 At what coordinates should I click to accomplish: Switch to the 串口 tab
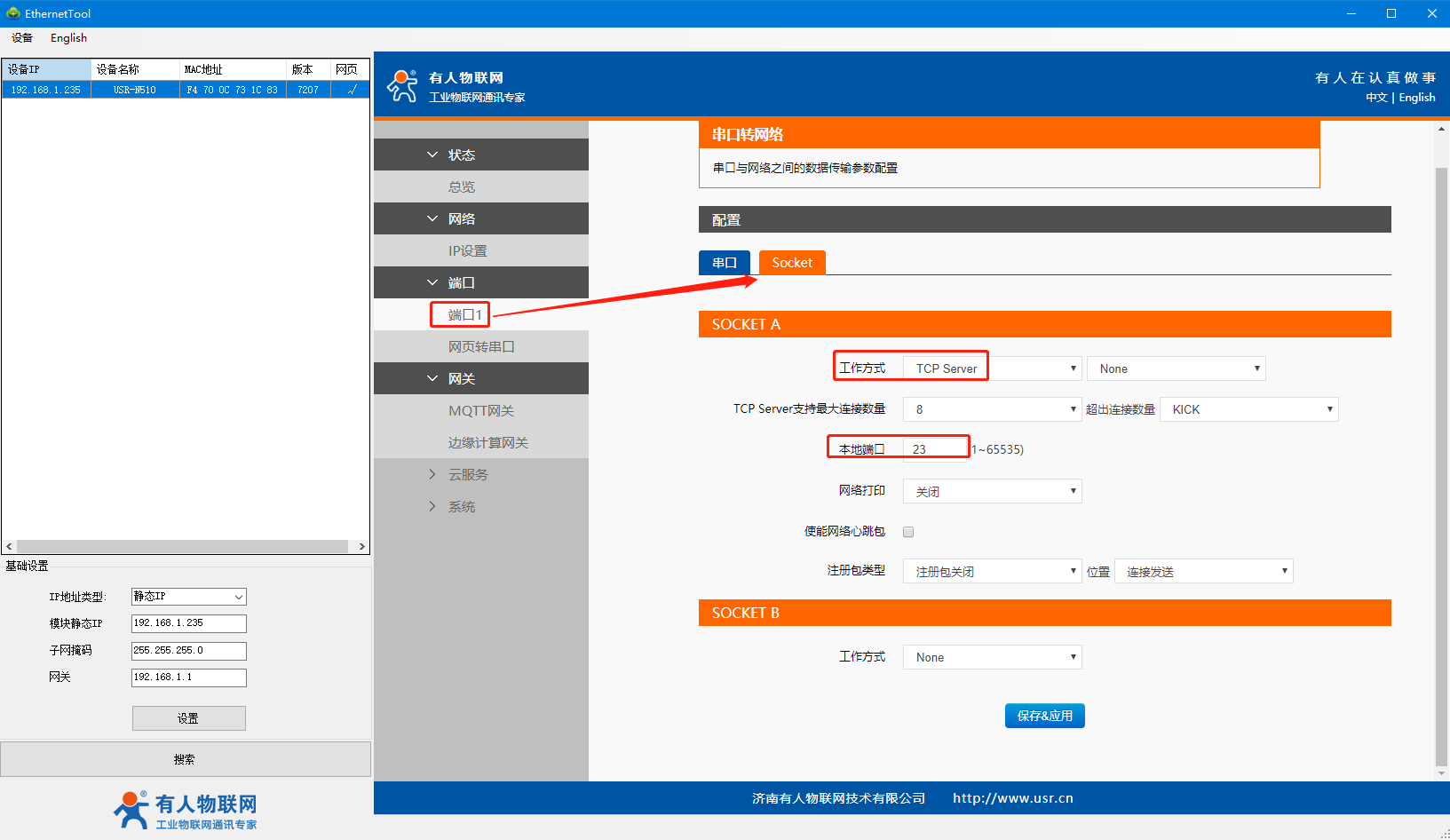pyautogui.click(x=724, y=263)
